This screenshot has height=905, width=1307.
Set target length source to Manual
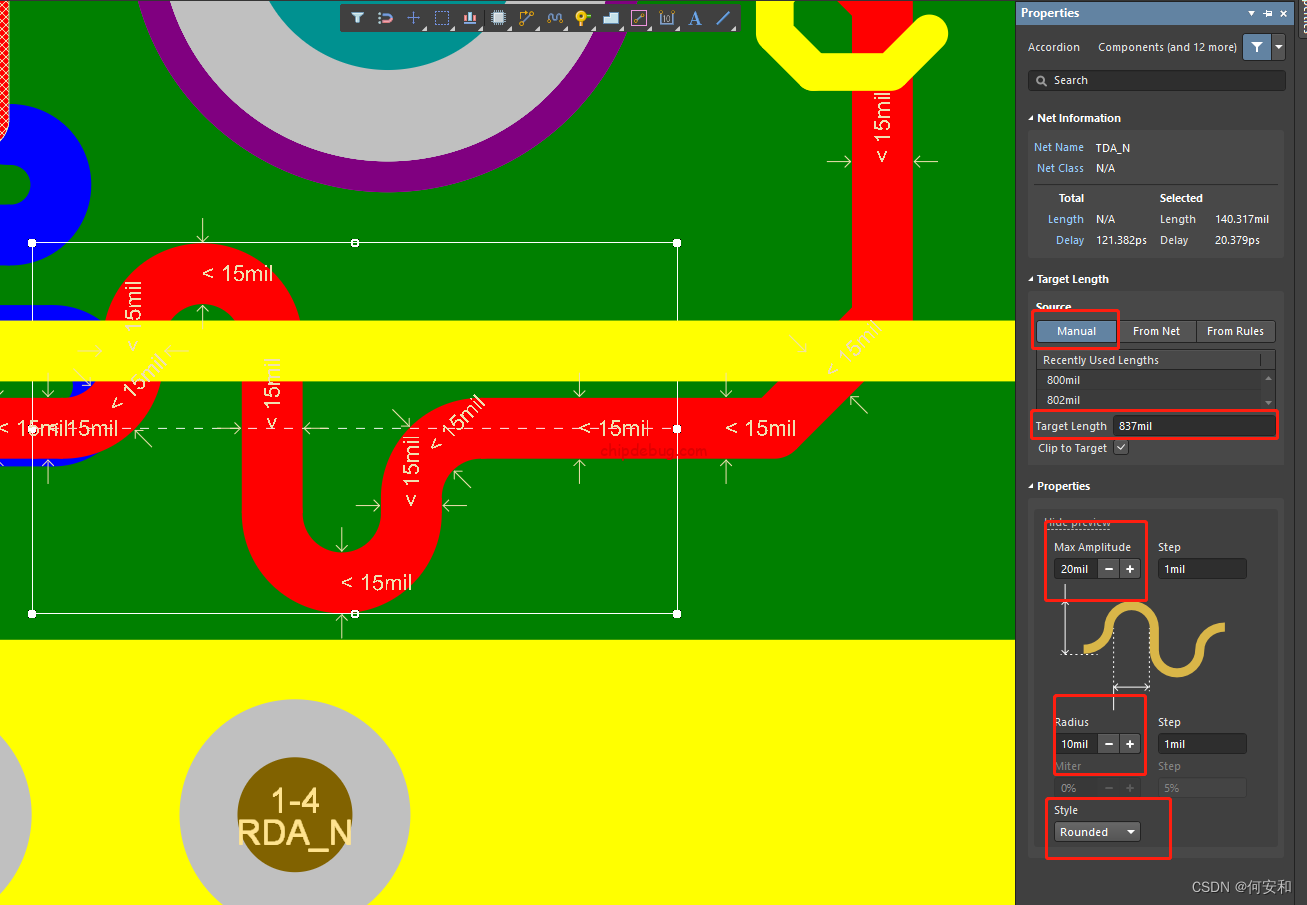point(1076,331)
